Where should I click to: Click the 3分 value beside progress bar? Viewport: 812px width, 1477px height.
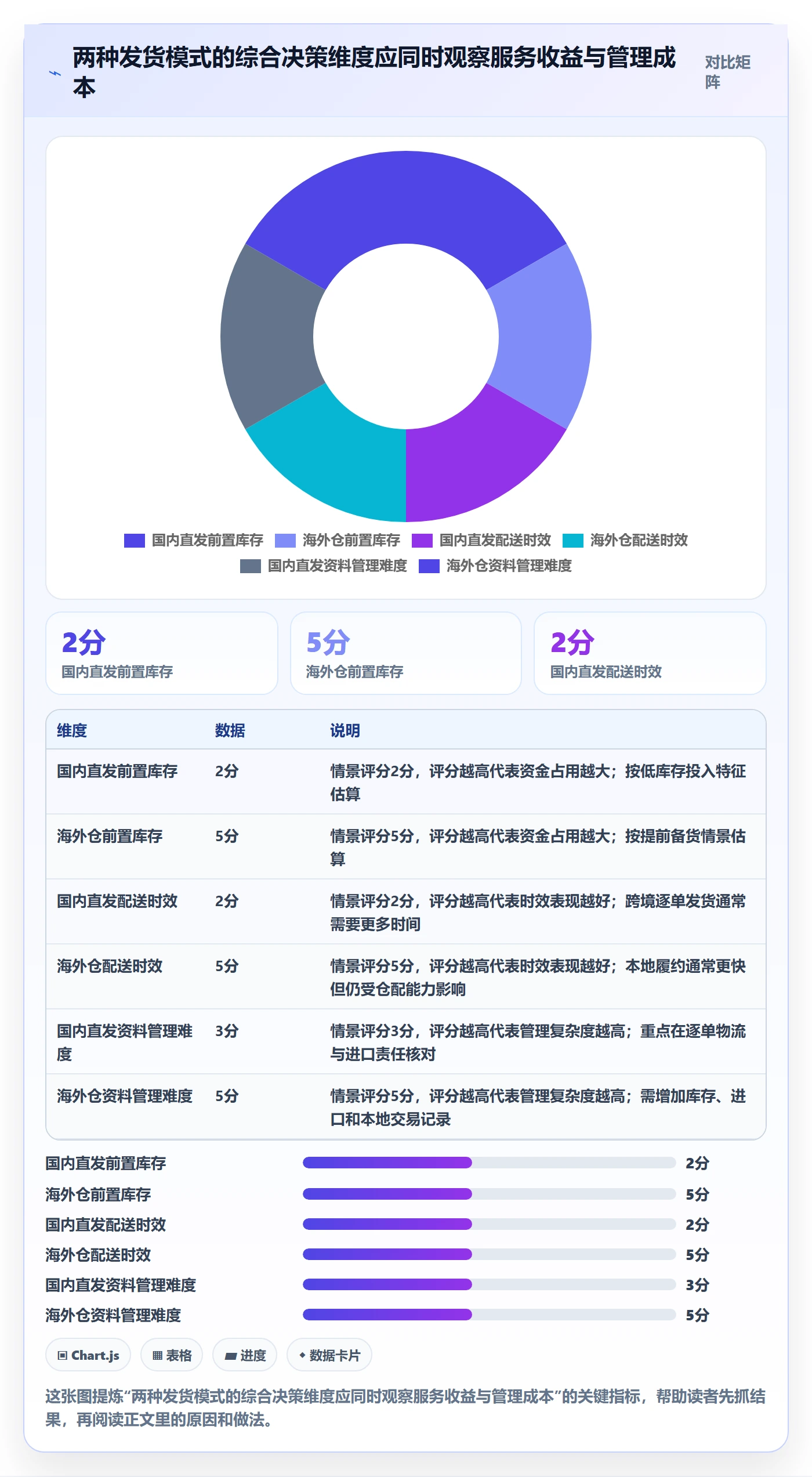pos(697,1285)
